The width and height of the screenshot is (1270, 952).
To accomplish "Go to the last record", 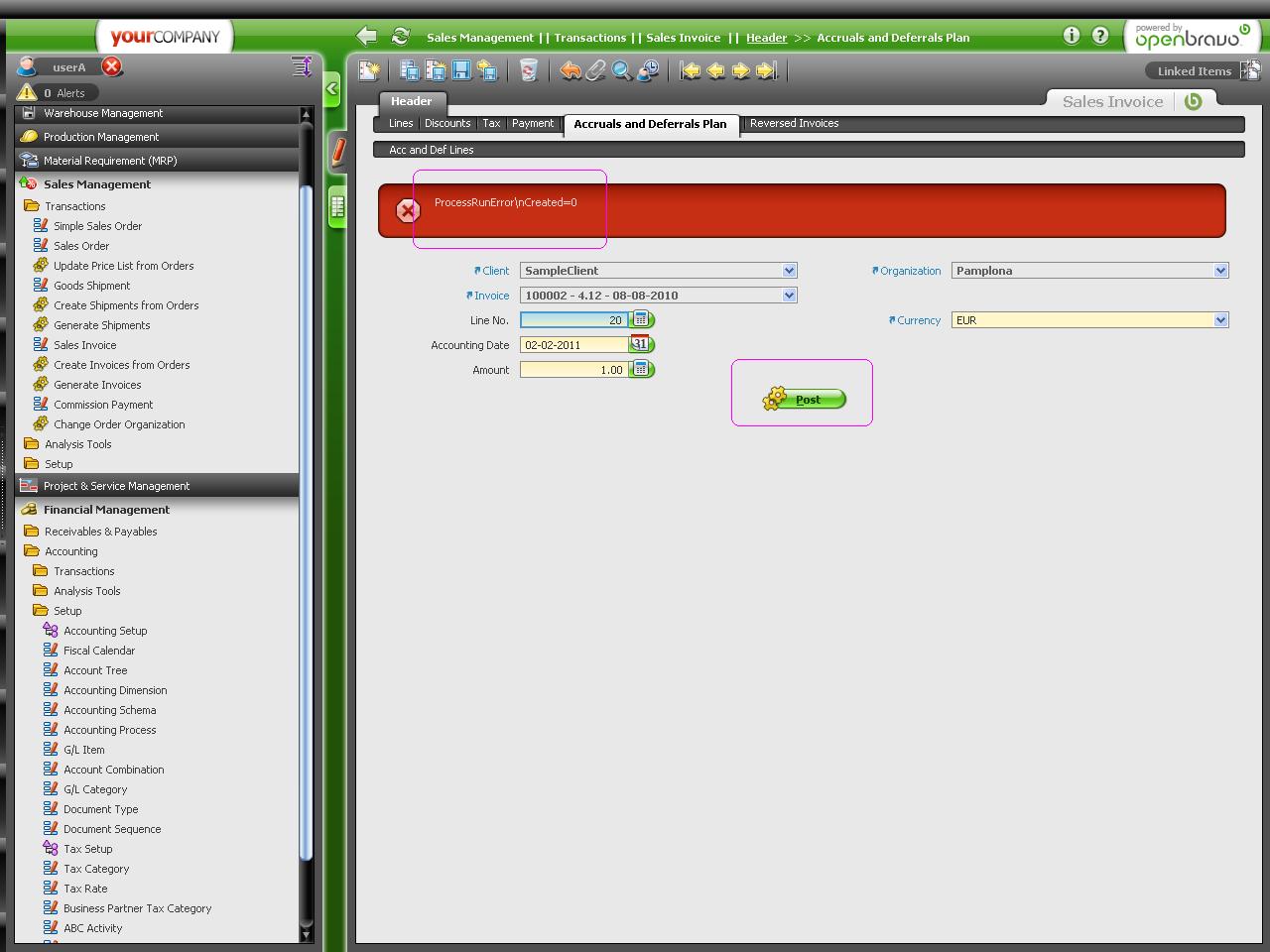I will click(x=766, y=70).
